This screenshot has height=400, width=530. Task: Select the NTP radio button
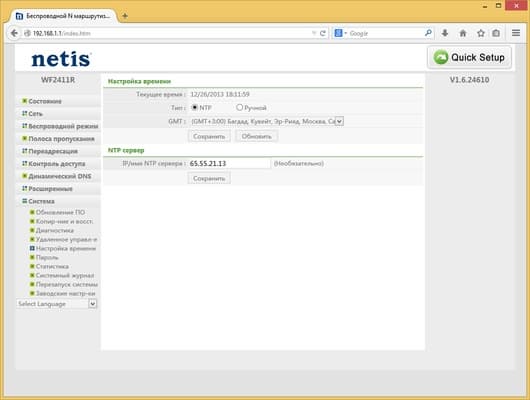(x=195, y=108)
